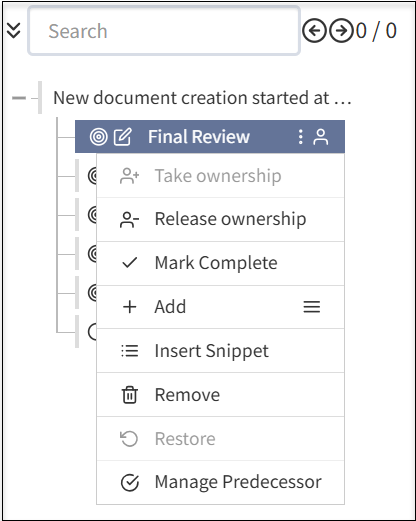
Task: Collapse the New document creation tree node
Action: click(19, 98)
